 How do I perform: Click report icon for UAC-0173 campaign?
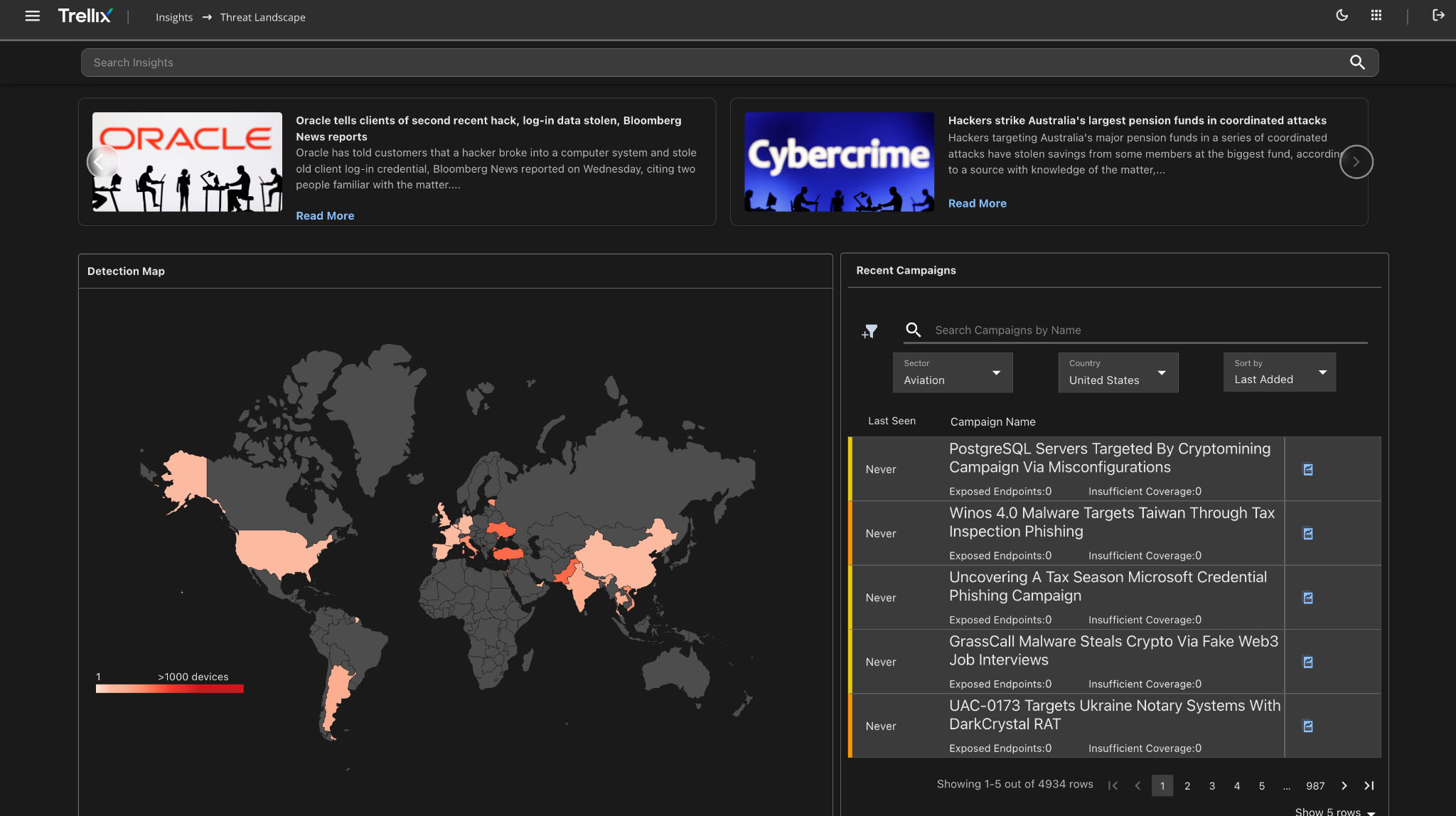click(1307, 726)
